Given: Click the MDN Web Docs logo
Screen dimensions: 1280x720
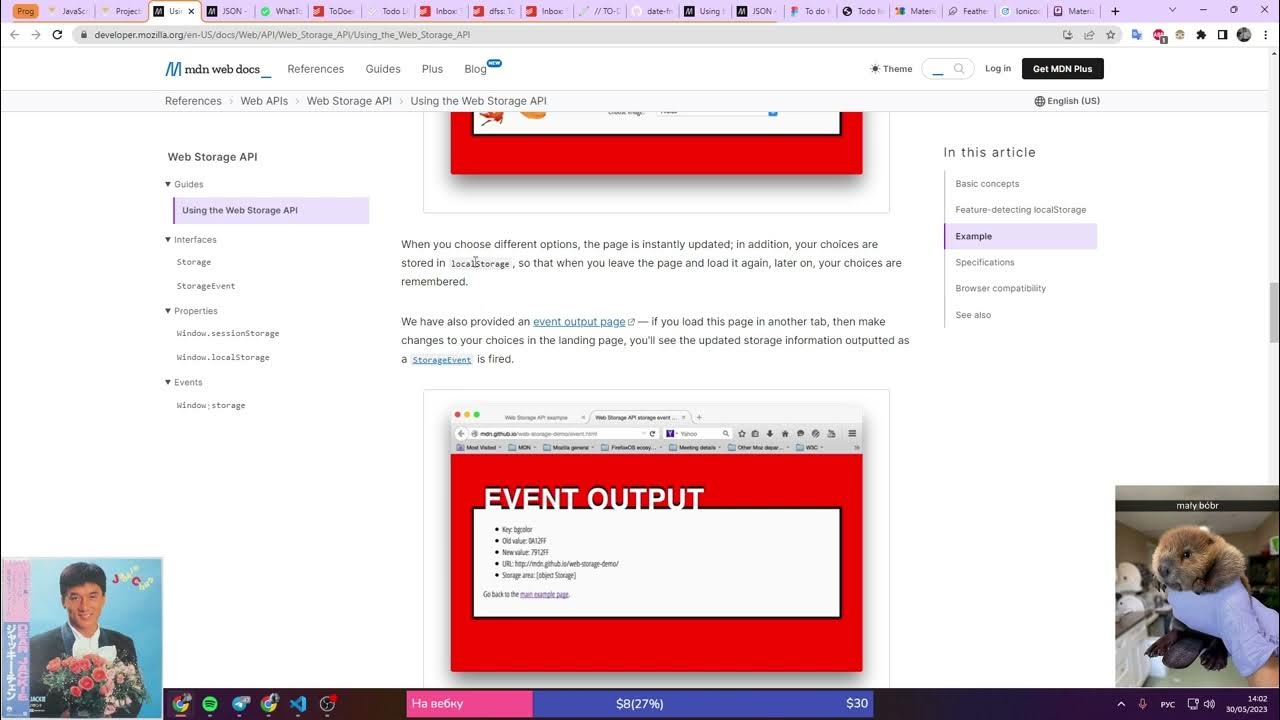Looking at the screenshot, I should (x=218, y=69).
